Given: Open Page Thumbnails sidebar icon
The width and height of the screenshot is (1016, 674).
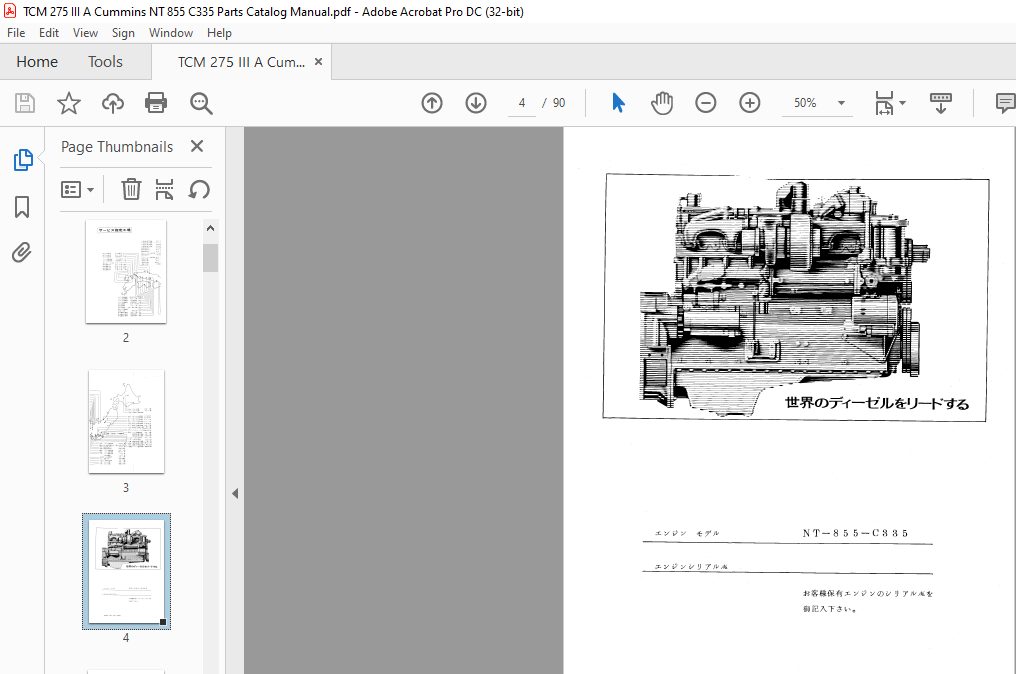Looking at the screenshot, I should point(23,159).
